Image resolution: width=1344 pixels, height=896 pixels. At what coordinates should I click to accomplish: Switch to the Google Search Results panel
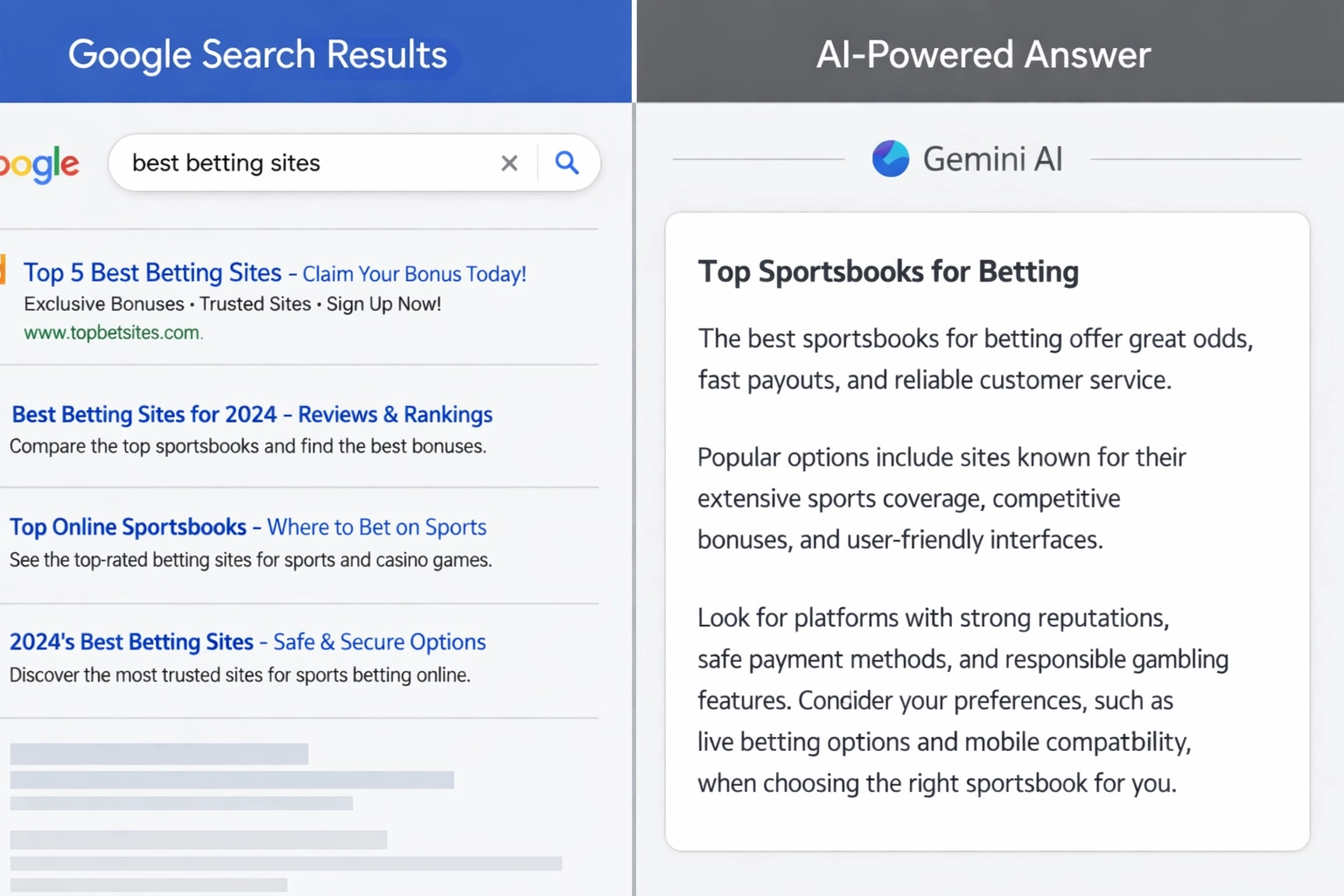pyautogui.click(x=258, y=53)
